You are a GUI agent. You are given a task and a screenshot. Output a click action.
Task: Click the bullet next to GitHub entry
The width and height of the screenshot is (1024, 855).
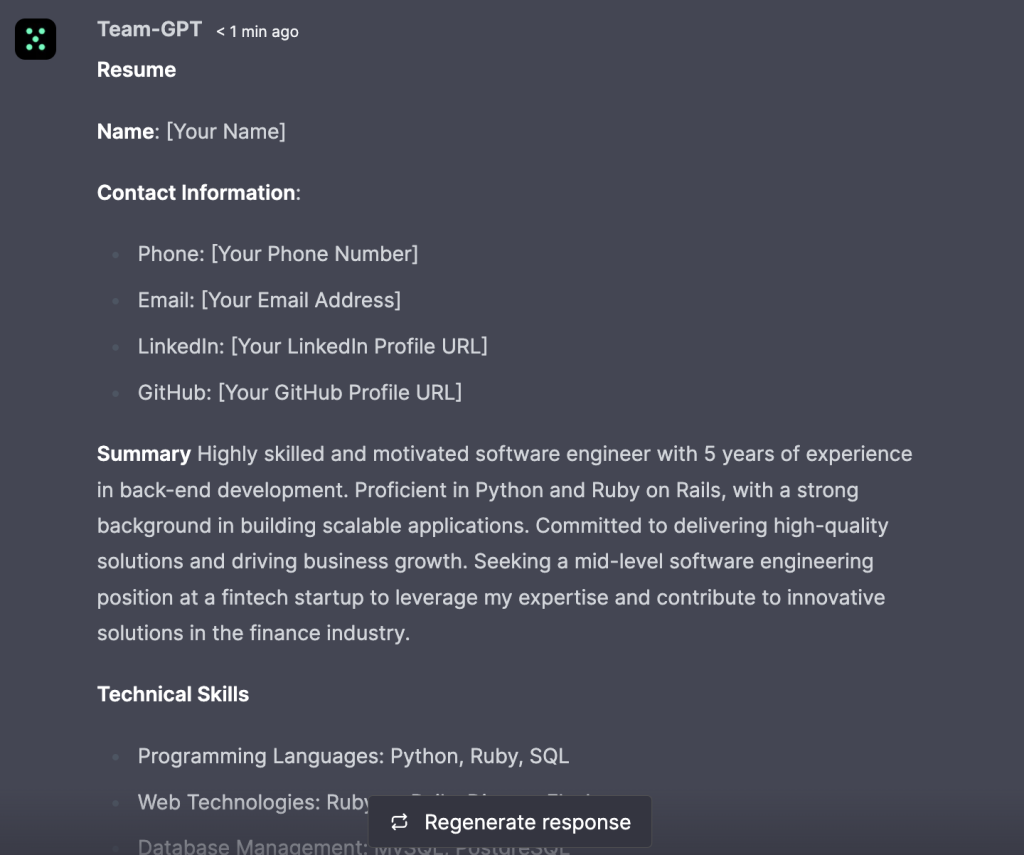pos(115,392)
